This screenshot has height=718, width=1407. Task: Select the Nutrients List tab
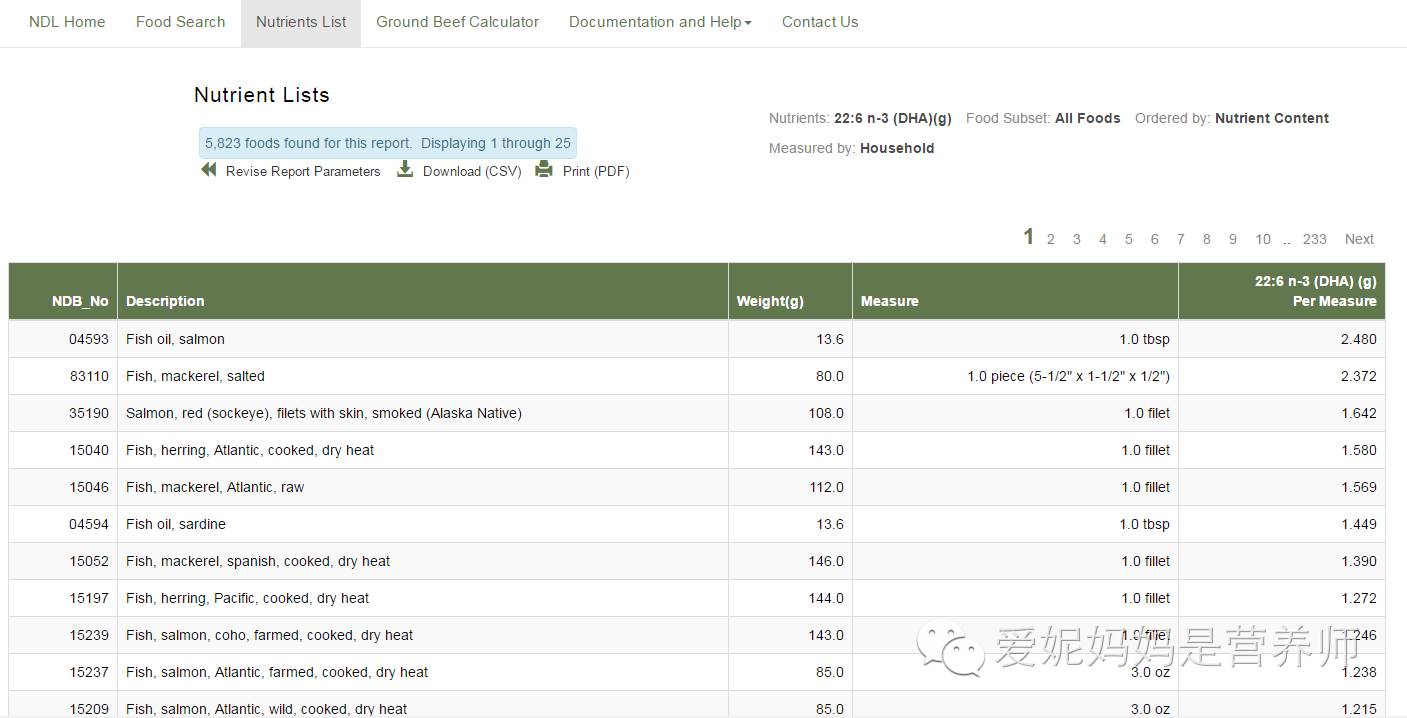[301, 22]
